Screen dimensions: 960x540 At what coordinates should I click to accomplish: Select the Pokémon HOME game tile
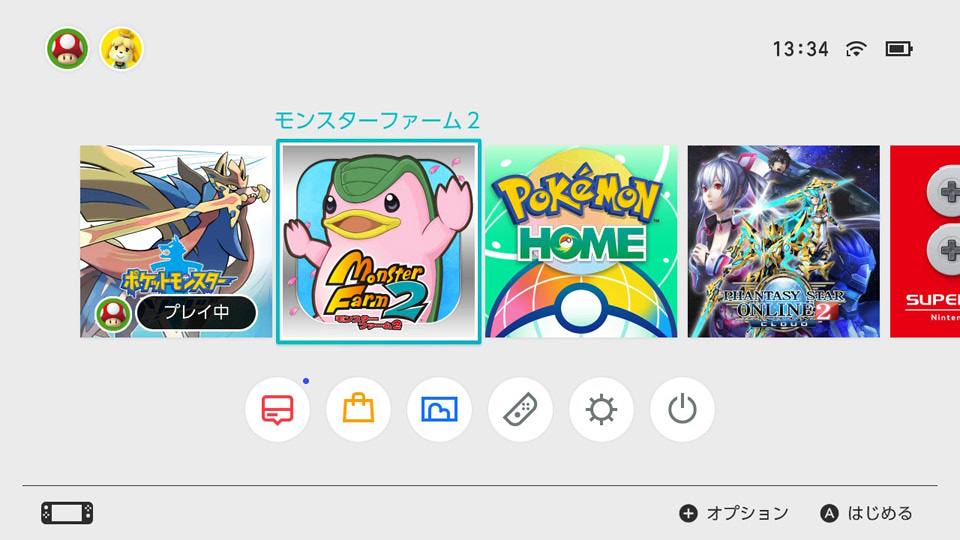click(581, 241)
